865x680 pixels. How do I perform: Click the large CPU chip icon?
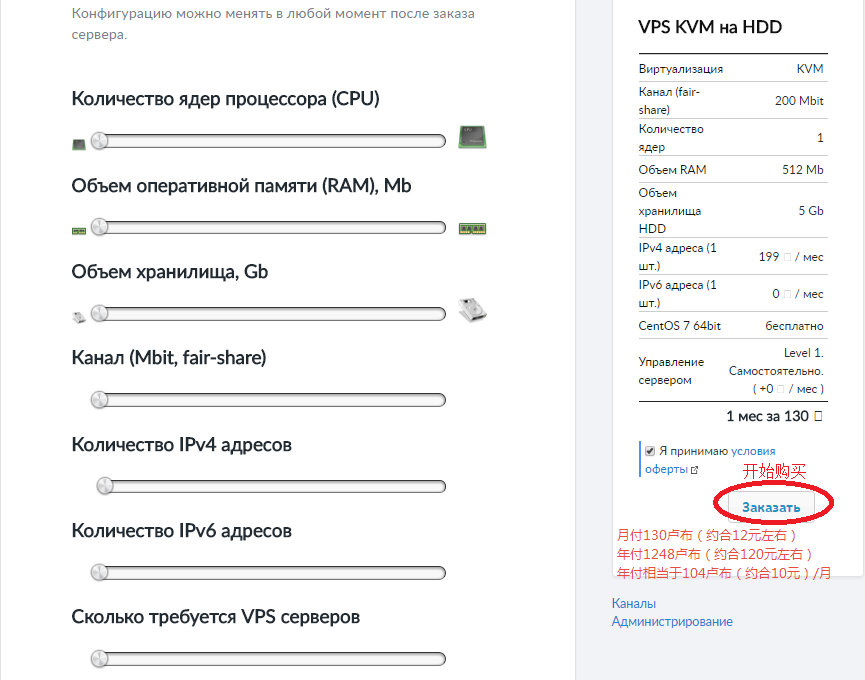pos(472,137)
